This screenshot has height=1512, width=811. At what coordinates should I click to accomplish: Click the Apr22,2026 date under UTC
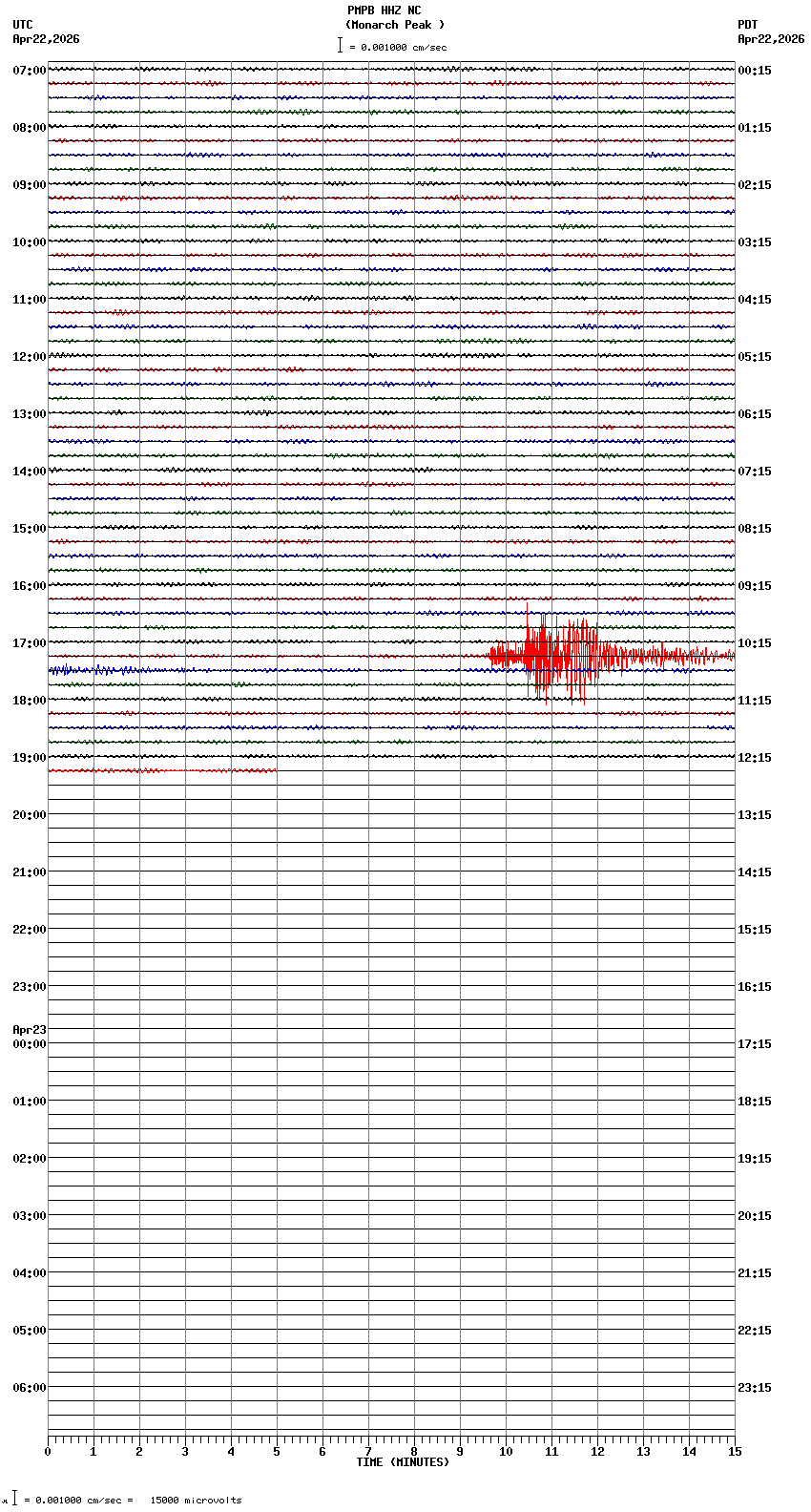pyautogui.click(x=47, y=39)
